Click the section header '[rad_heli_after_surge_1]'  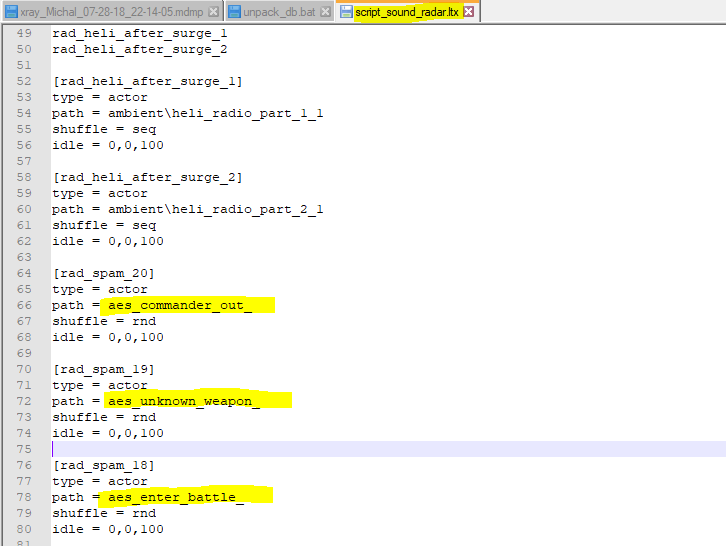(x=147, y=82)
